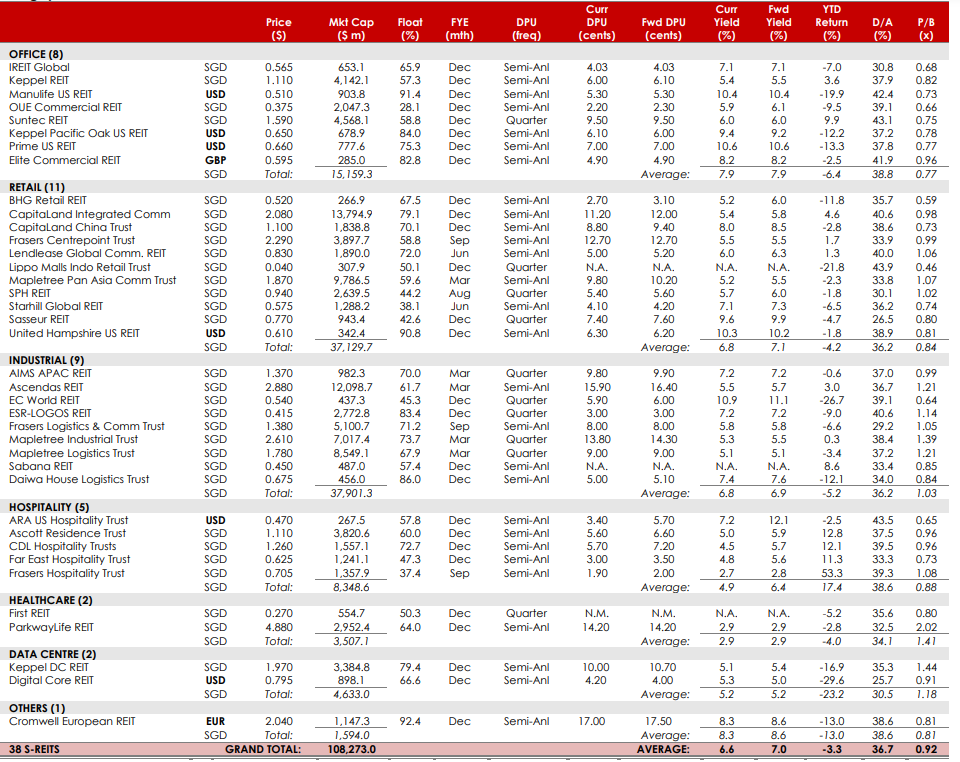
Task: Select 'Lendlease Global Comm. REIT' text
Action: 87,253
